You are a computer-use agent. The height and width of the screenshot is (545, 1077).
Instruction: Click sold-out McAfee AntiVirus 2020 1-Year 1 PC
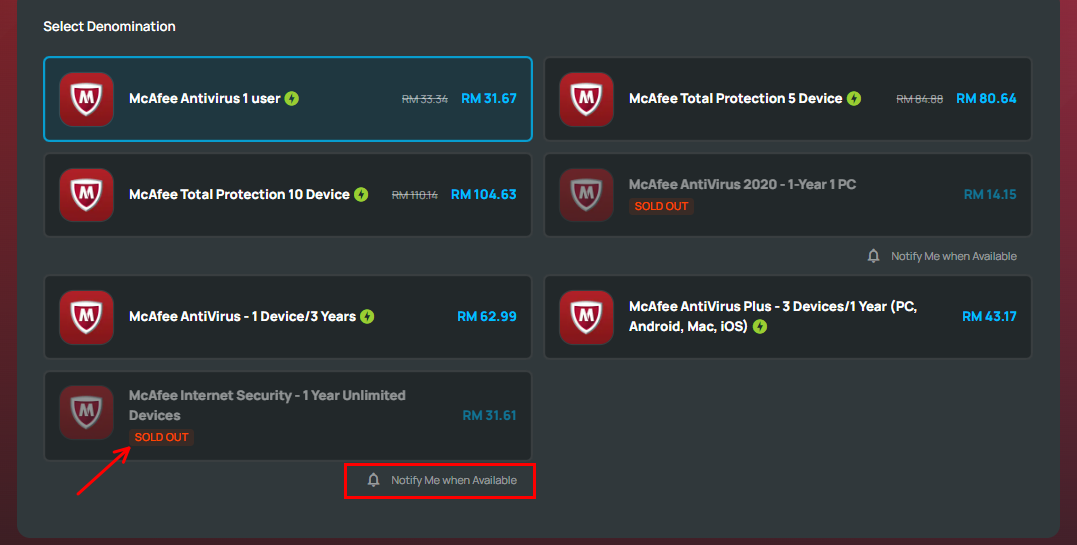pyautogui.click(x=788, y=195)
